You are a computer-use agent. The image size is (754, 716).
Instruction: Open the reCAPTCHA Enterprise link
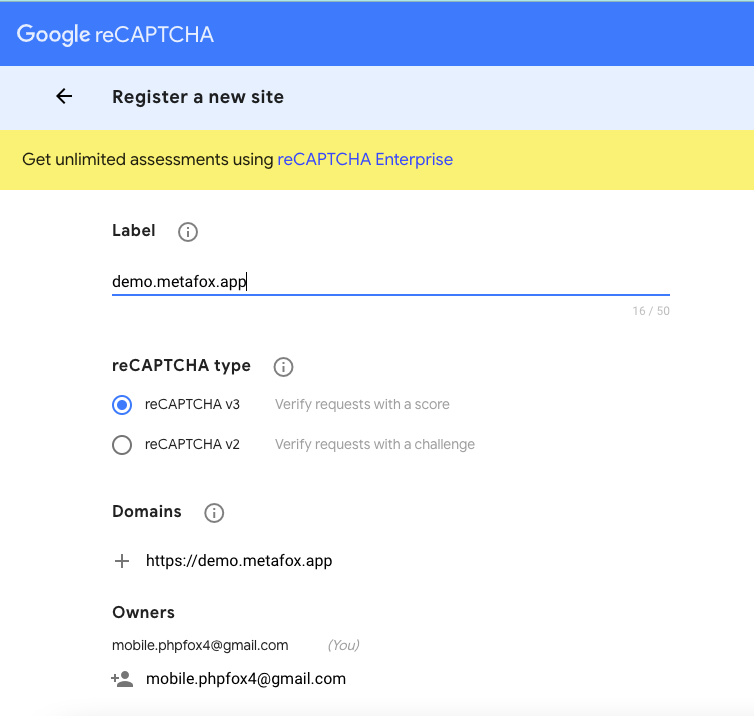pos(365,159)
